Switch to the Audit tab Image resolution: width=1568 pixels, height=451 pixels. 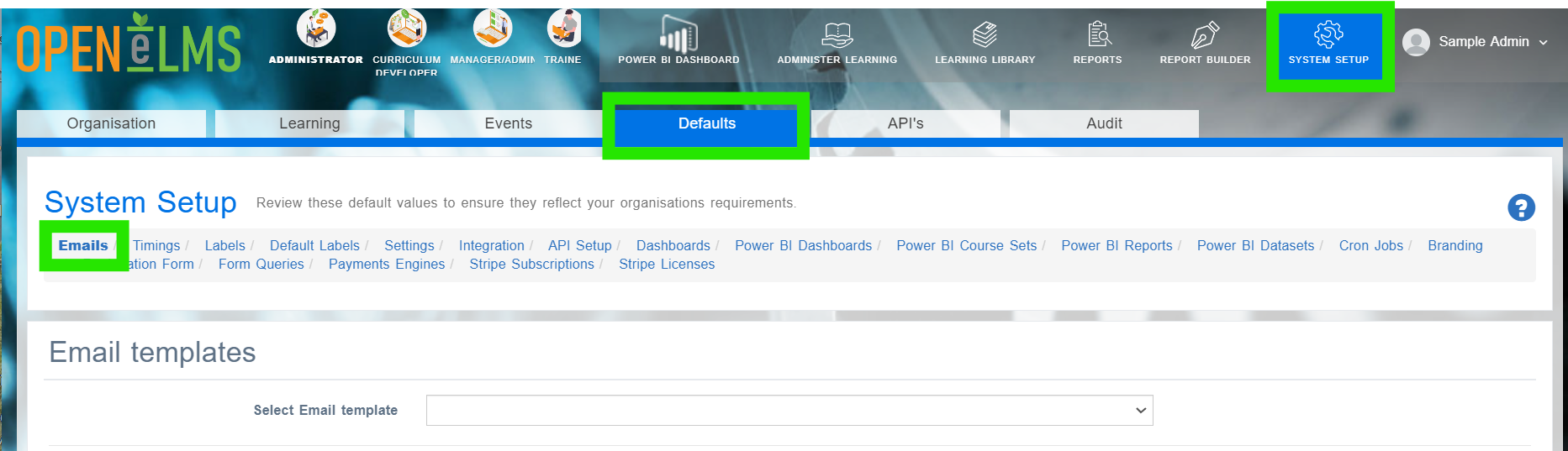click(1104, 123)
